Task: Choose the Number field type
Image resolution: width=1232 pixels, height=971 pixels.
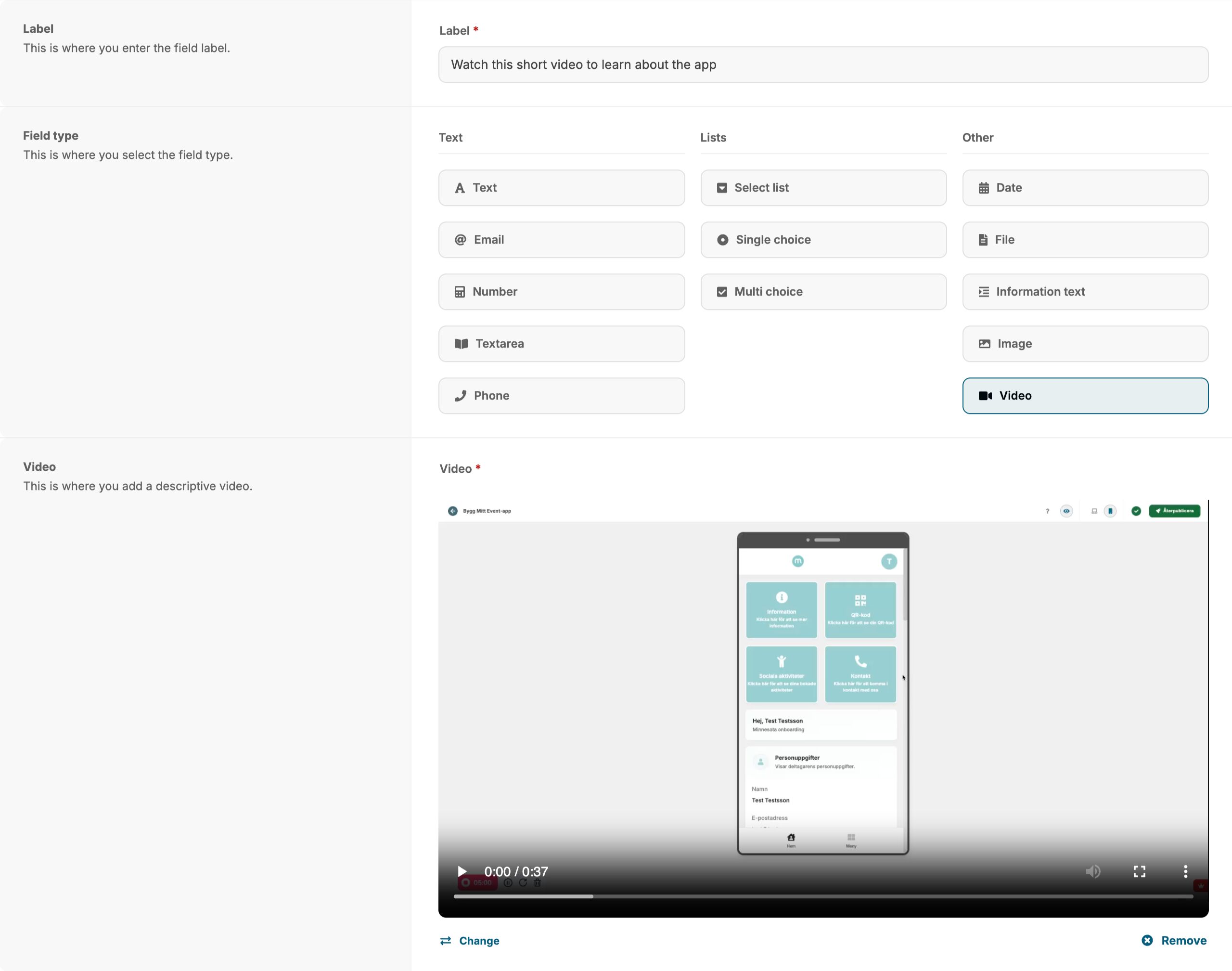Action: 561,292
